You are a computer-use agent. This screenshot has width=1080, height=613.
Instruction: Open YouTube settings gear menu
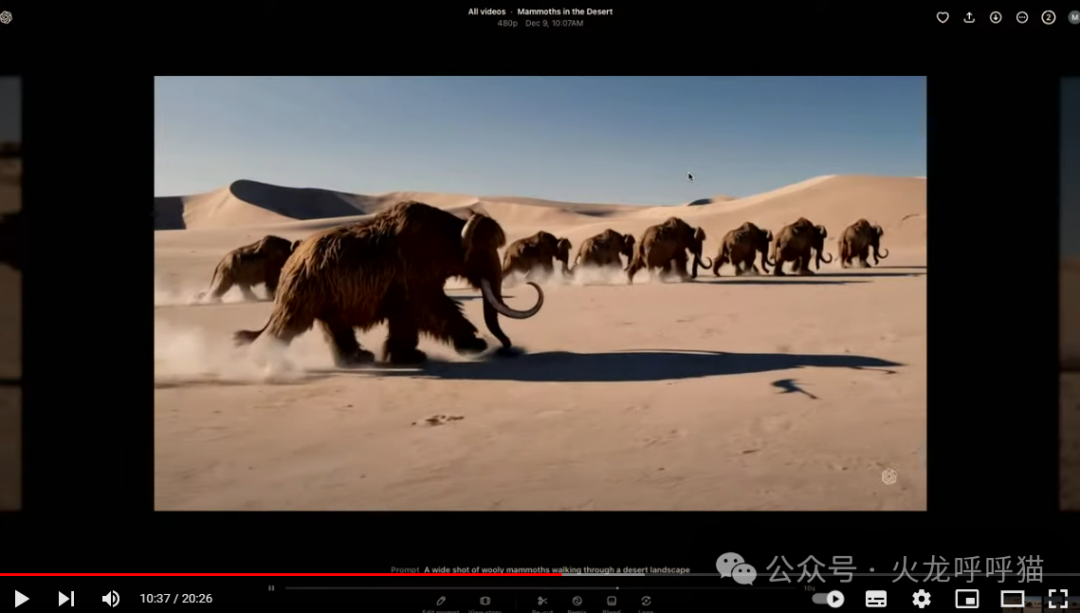click(921, 599)
